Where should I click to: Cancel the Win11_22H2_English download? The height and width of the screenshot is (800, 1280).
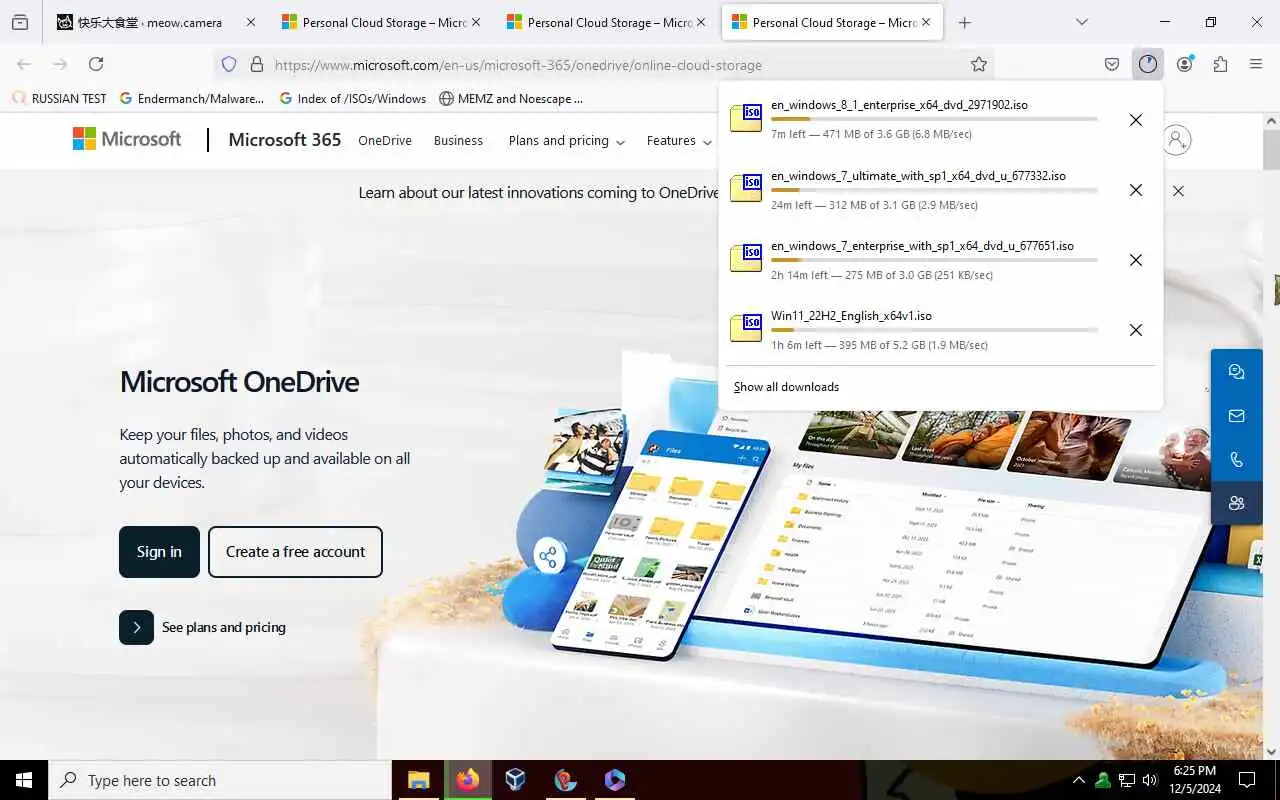tap(1135, 330)
